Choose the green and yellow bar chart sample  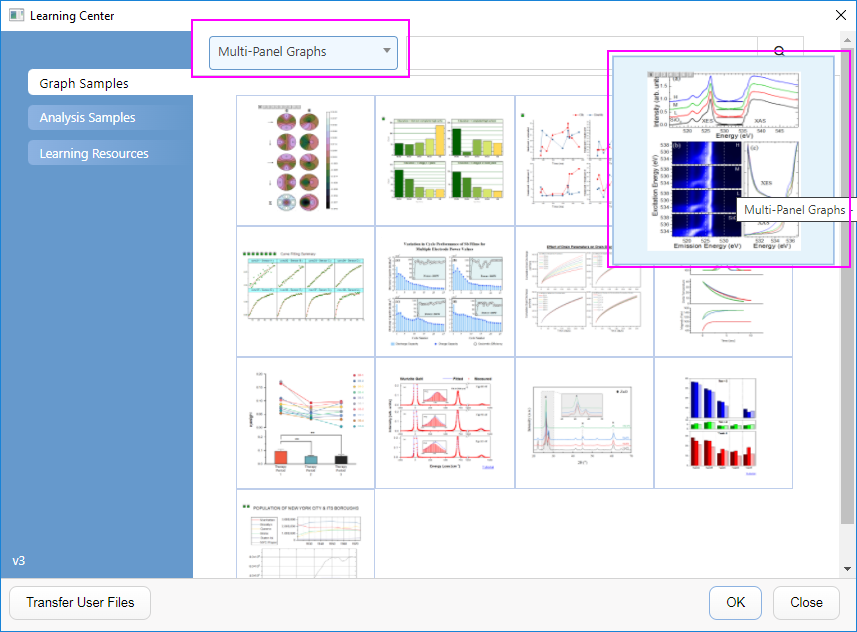pos(445,160)
